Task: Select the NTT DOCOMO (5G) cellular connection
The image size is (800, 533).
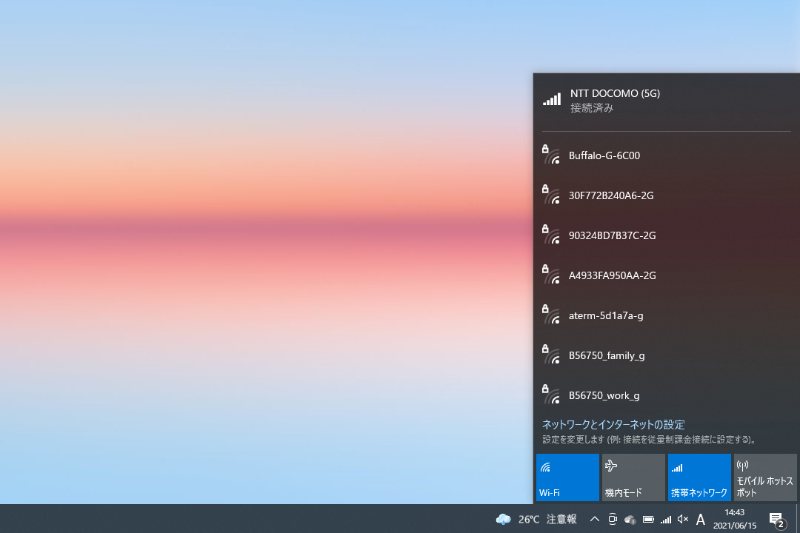Action: [x=666, y=100]
